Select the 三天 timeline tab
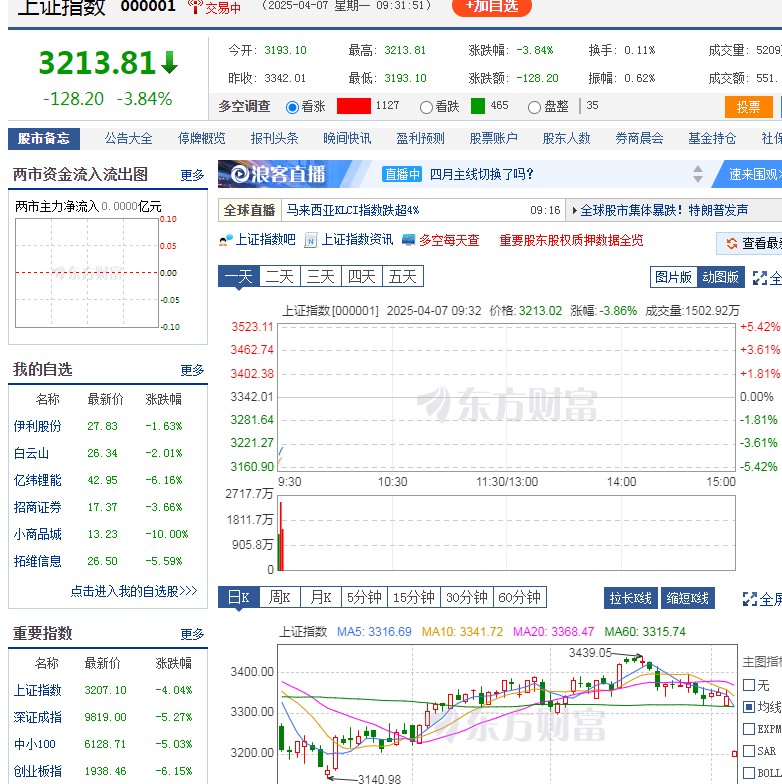Screen dimensions: 782x784 [x=320, y=276]
